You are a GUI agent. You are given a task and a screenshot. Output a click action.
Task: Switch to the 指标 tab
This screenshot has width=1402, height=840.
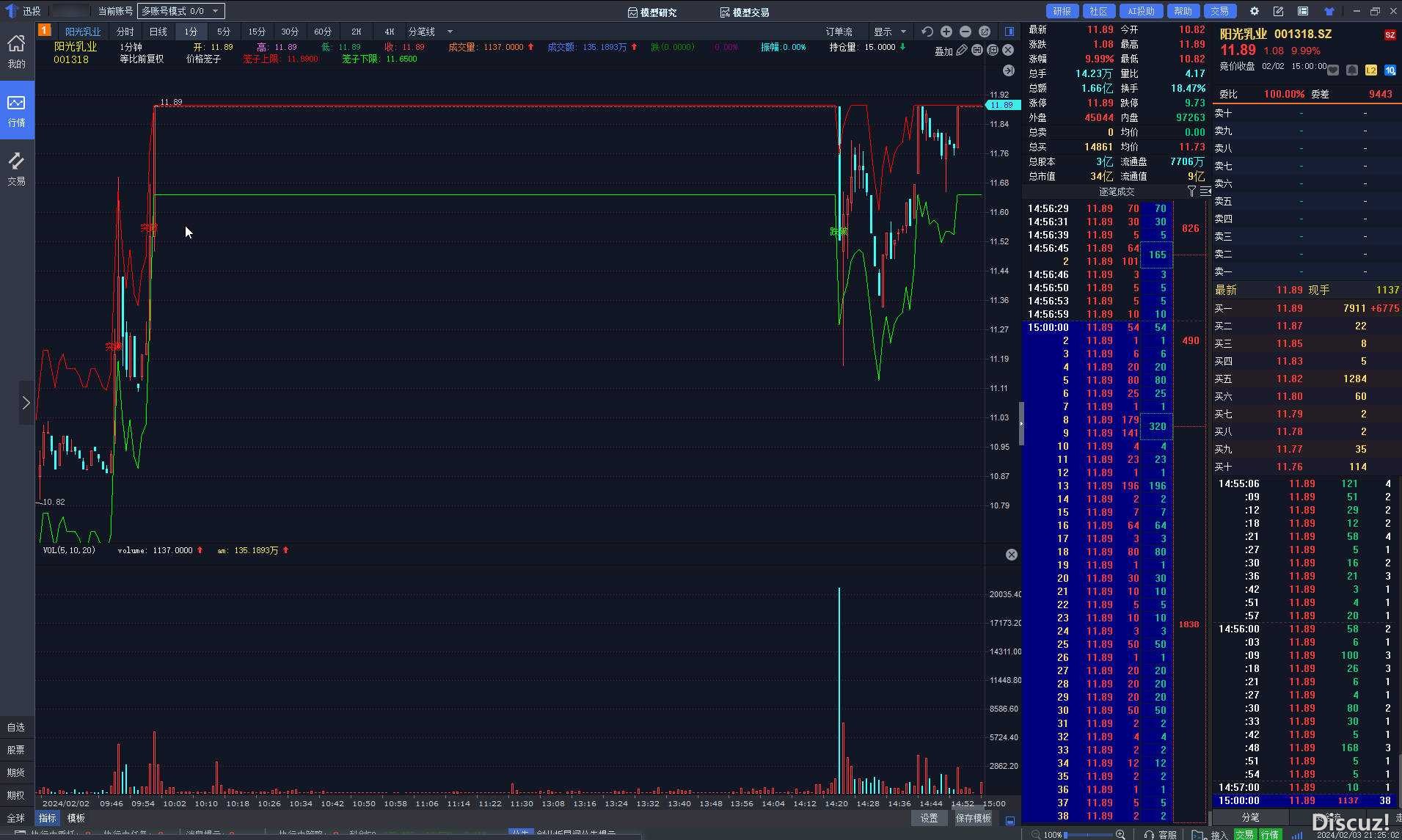[x=48, y=818]
